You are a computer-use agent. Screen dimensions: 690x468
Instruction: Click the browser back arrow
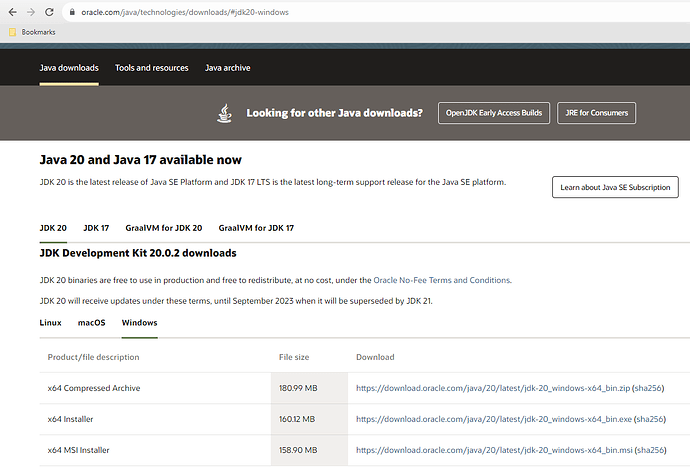point(12,12)
